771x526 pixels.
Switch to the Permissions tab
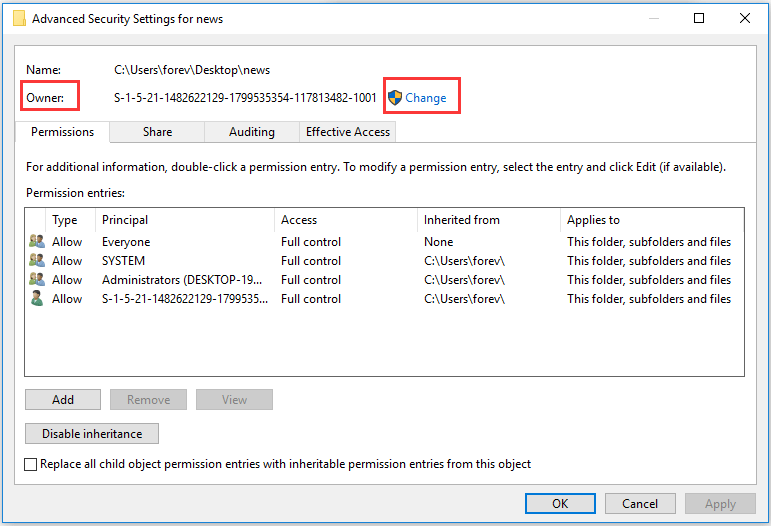[62, 132]
